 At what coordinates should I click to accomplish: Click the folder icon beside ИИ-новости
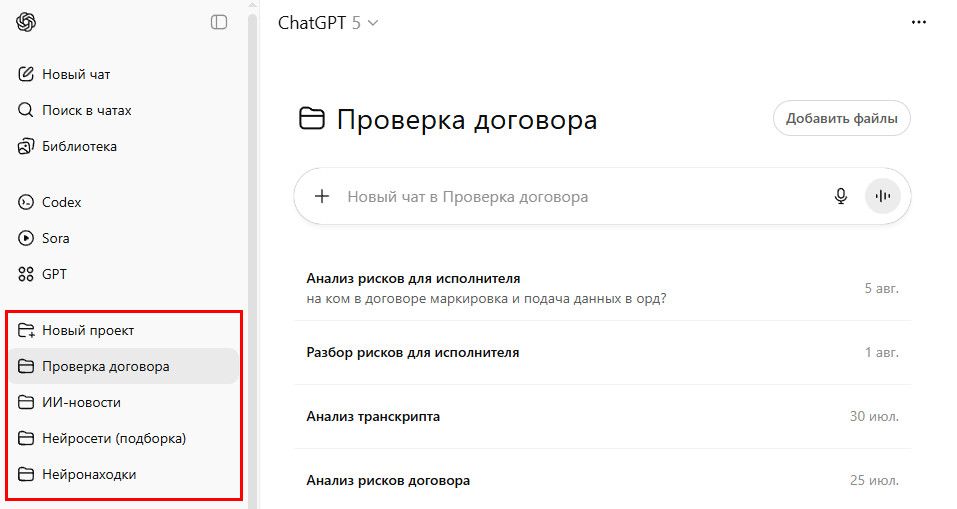click(x=26, y=402)
